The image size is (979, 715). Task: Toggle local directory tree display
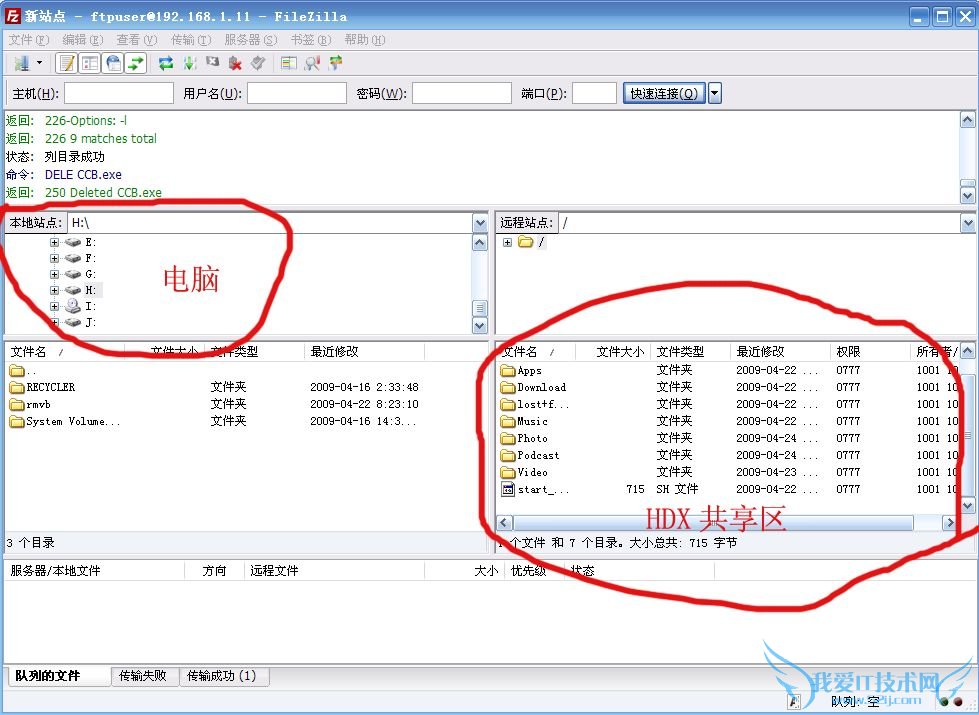click(x=90, y=63)
